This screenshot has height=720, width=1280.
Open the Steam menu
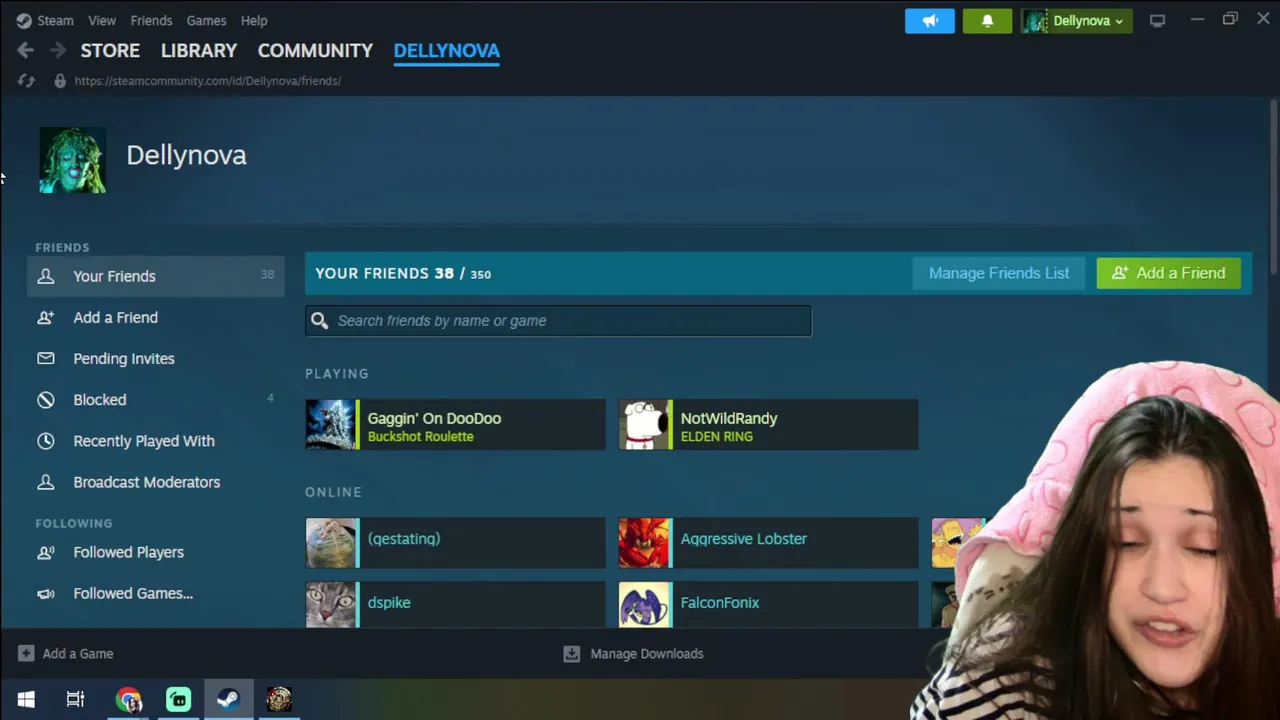click(55, 20)
